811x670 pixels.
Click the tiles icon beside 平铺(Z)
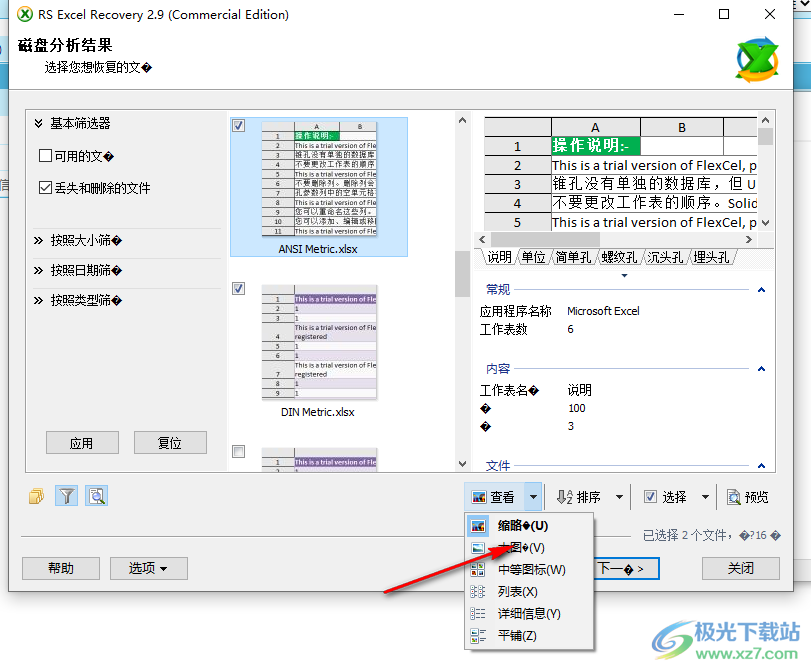tap(478, 635)
